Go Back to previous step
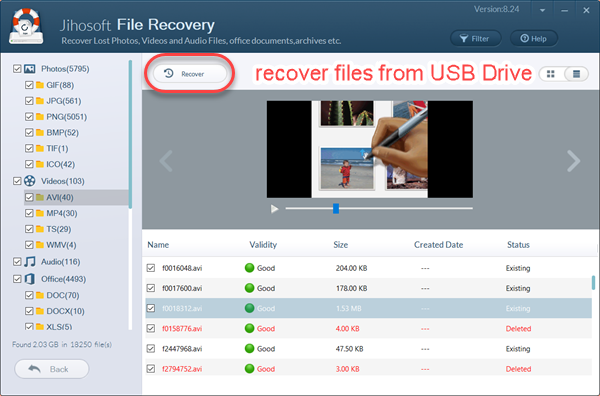This screenshot has height=396, width=600. tap(51, 369)
